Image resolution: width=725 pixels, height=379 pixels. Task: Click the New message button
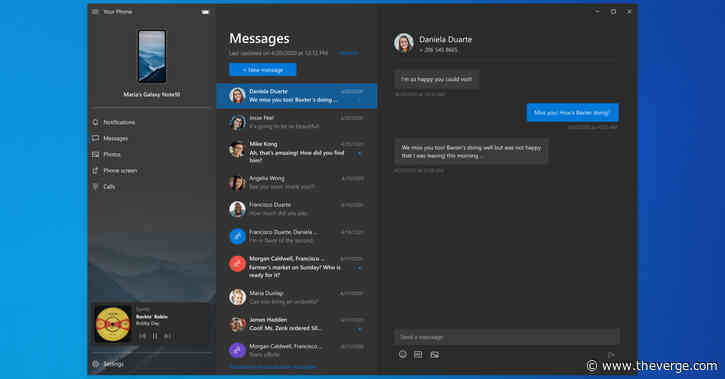pos(263,70)
